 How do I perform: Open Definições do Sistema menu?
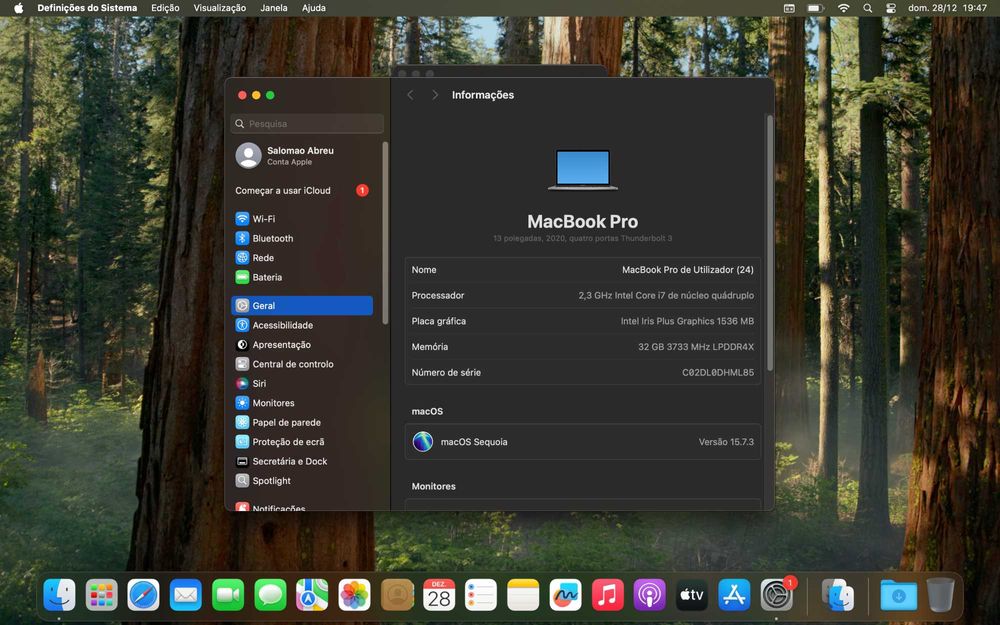[x=87, y=8]
